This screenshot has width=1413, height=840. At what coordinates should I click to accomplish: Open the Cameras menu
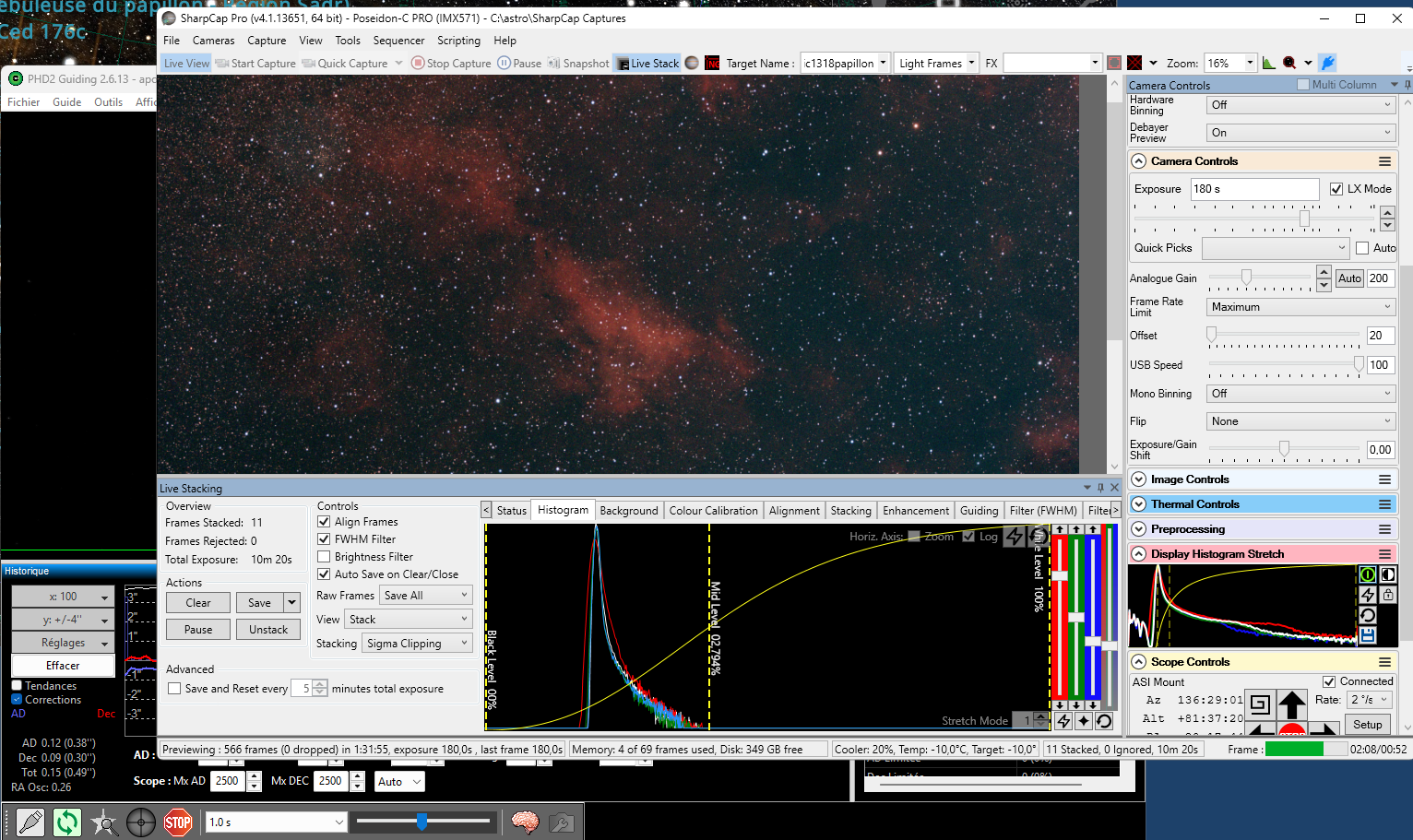point(213,41)
